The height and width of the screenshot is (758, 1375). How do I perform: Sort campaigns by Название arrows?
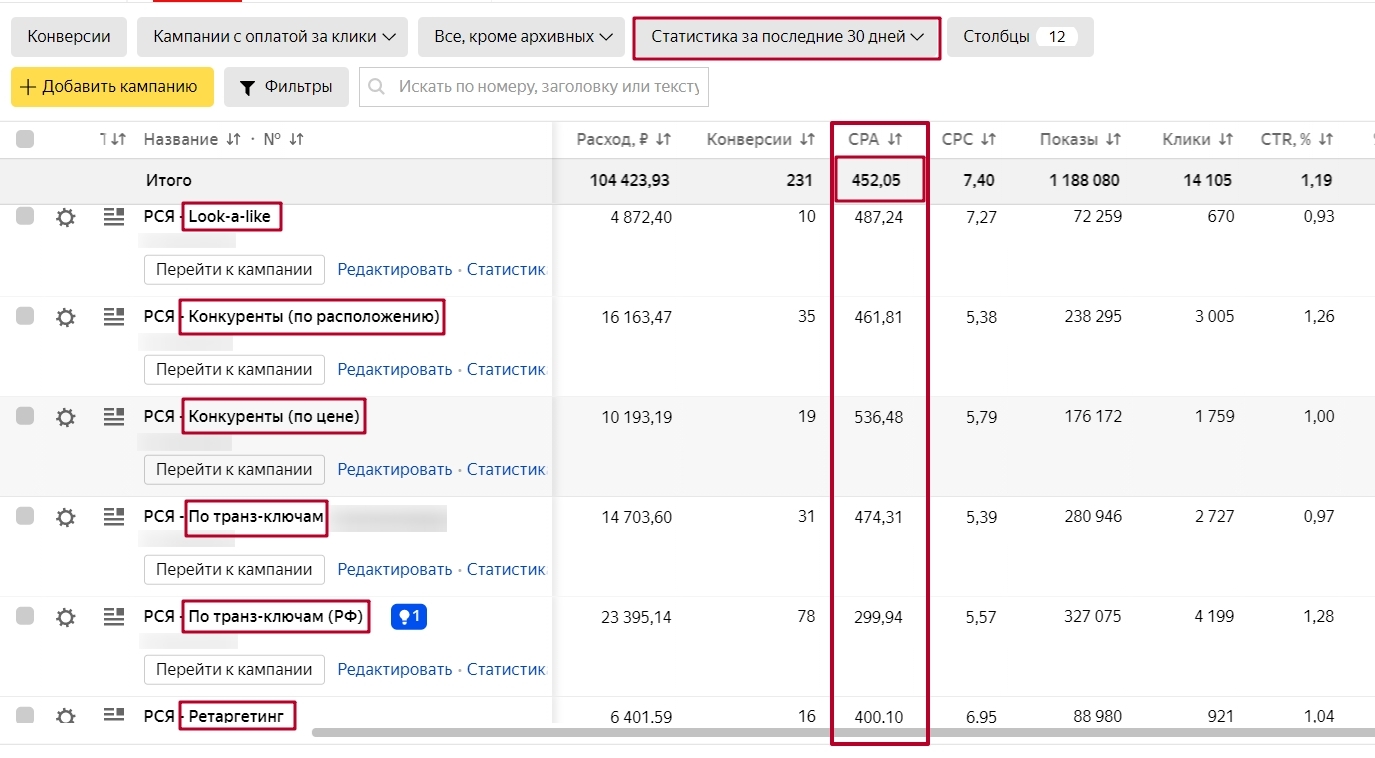[233, 140]
